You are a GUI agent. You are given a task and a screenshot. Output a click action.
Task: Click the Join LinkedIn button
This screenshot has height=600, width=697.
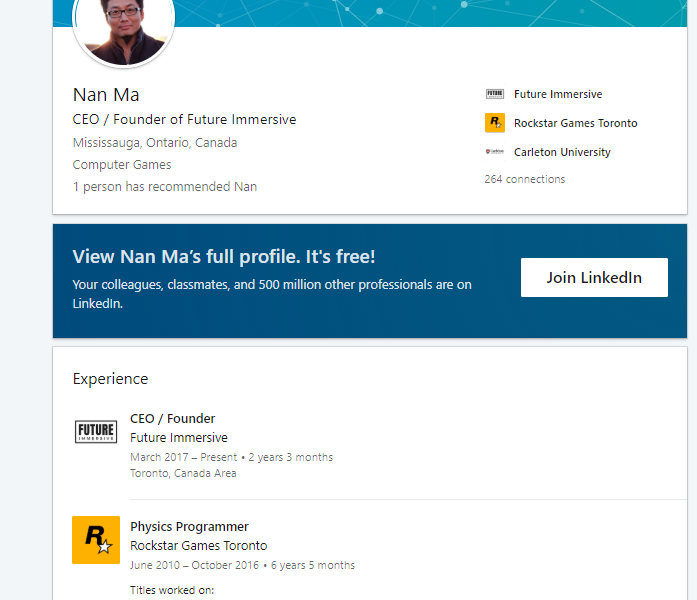pyautogui.click(x=594, y=277)
